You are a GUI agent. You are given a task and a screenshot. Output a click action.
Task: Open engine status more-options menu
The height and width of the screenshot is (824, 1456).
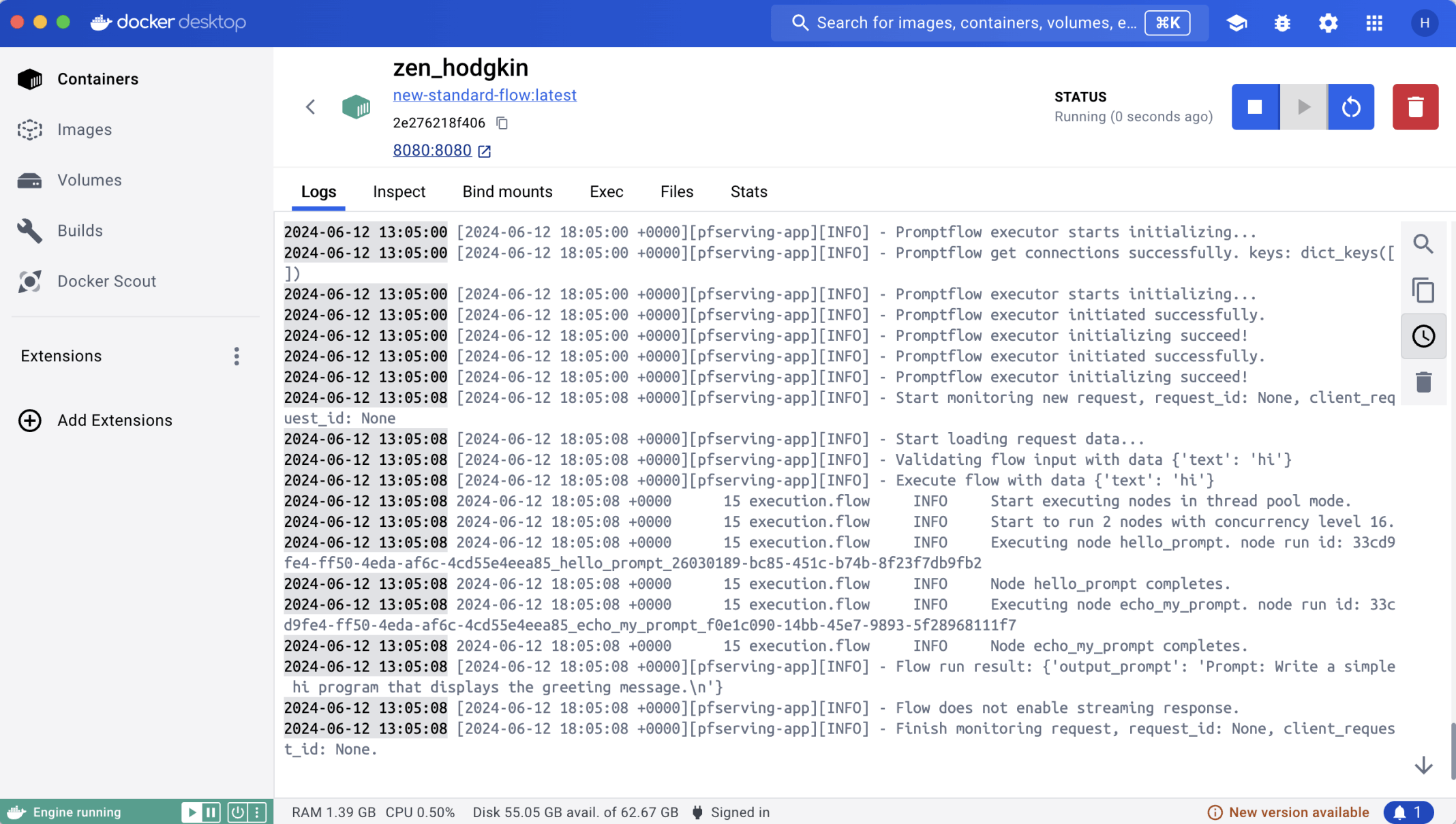[257, 812]
